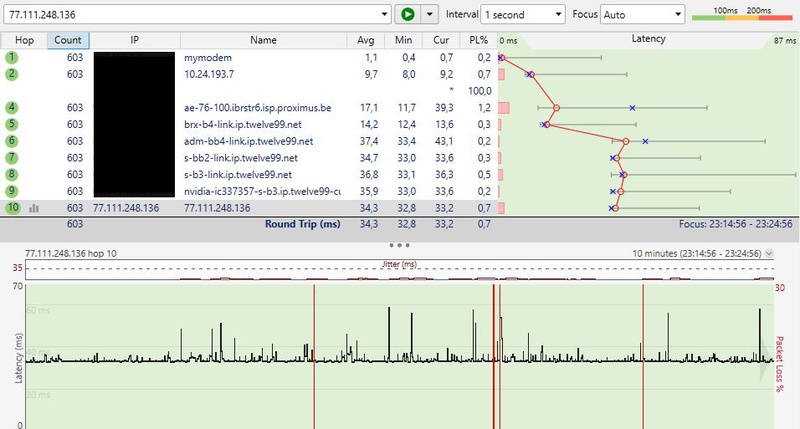This screenshot has width=800, height=429.
Task: Sort by the Count column header
Action: click(68, 40)
